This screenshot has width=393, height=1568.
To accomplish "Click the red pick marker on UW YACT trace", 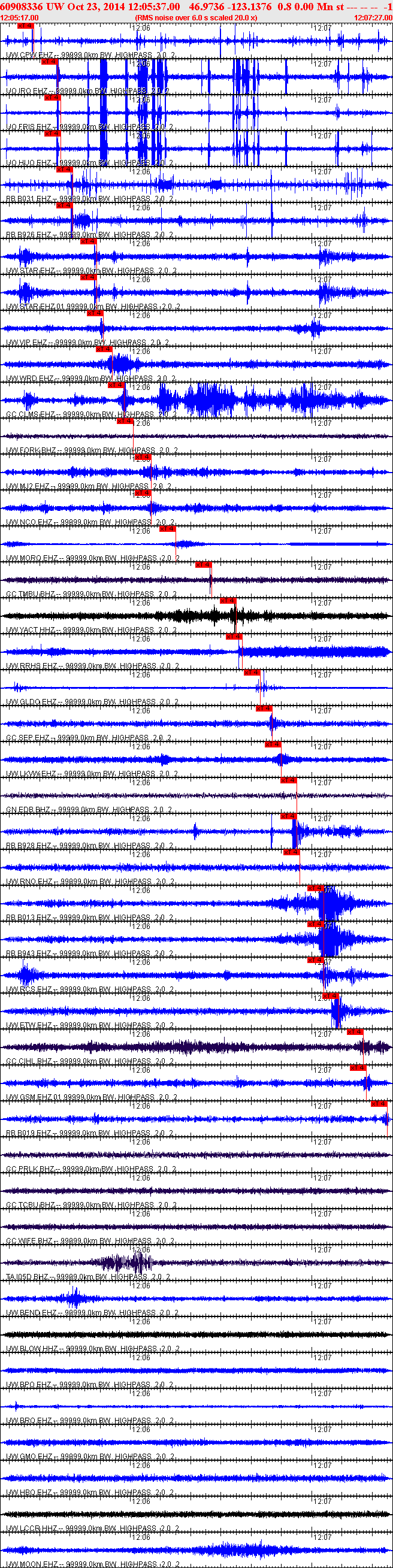I will [x=227, y=600].
